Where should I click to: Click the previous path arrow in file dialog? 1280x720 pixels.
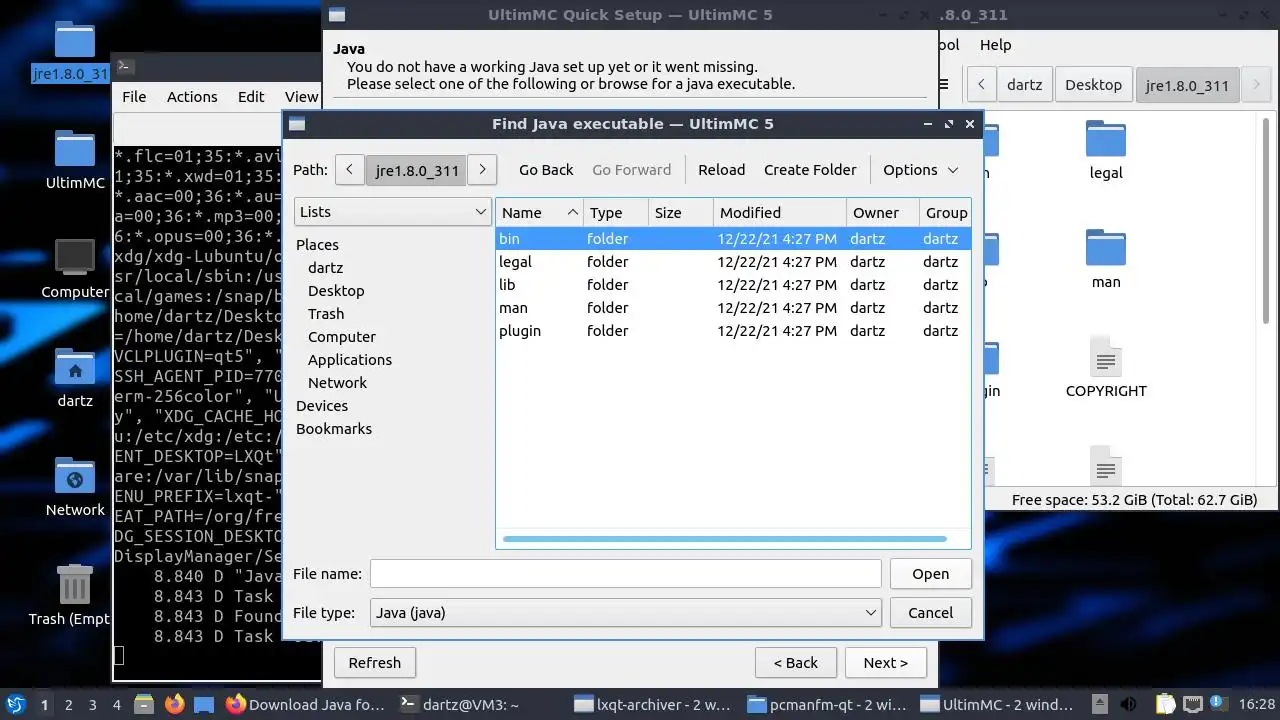pyautogui.click(x=349, y=170)
